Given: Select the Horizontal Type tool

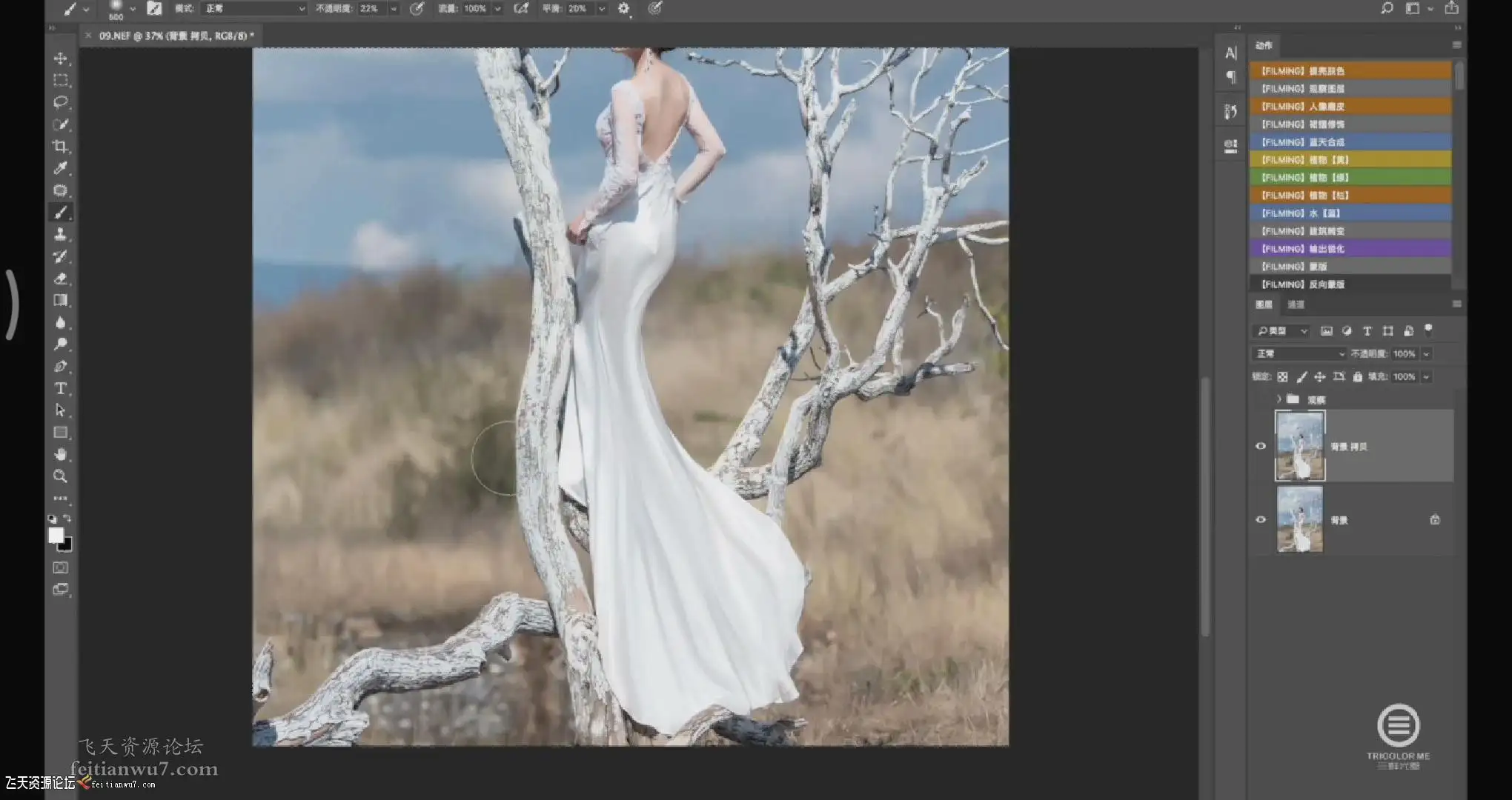Looking at the screenshot, I should [x=61, y=388].
